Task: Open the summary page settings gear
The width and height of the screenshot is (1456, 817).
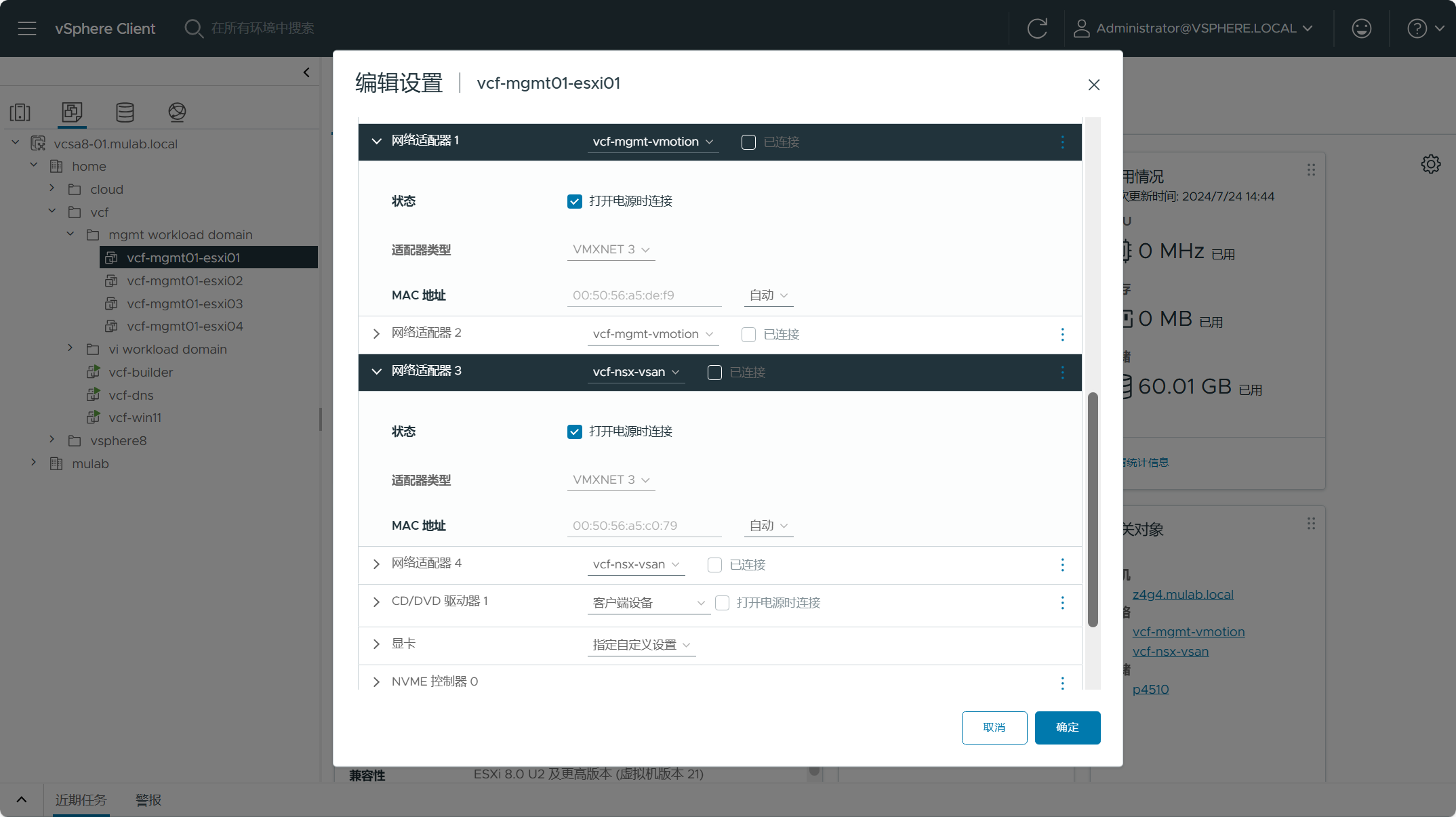Action: (x=1431, y=164)
